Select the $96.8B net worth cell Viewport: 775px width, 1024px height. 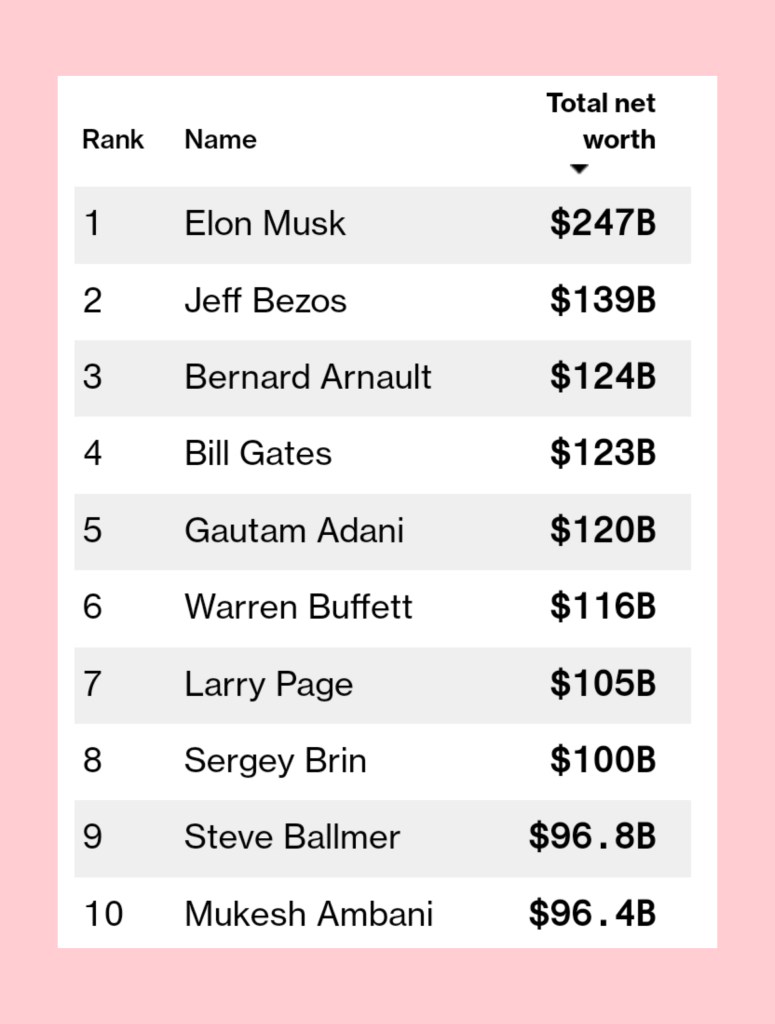tap(592, 838)
